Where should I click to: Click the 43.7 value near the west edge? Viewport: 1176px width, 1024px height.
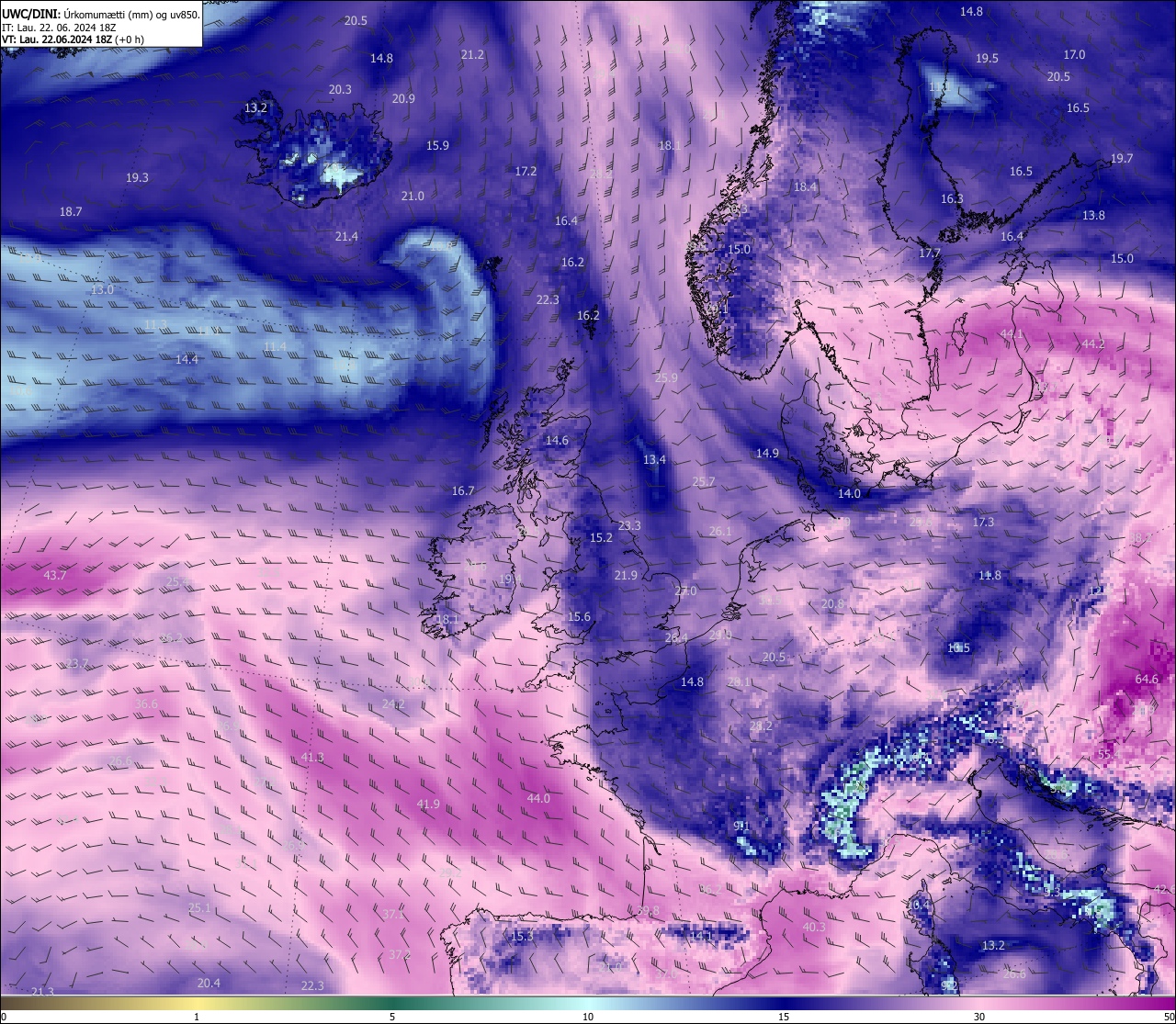[x=55, y=576]
